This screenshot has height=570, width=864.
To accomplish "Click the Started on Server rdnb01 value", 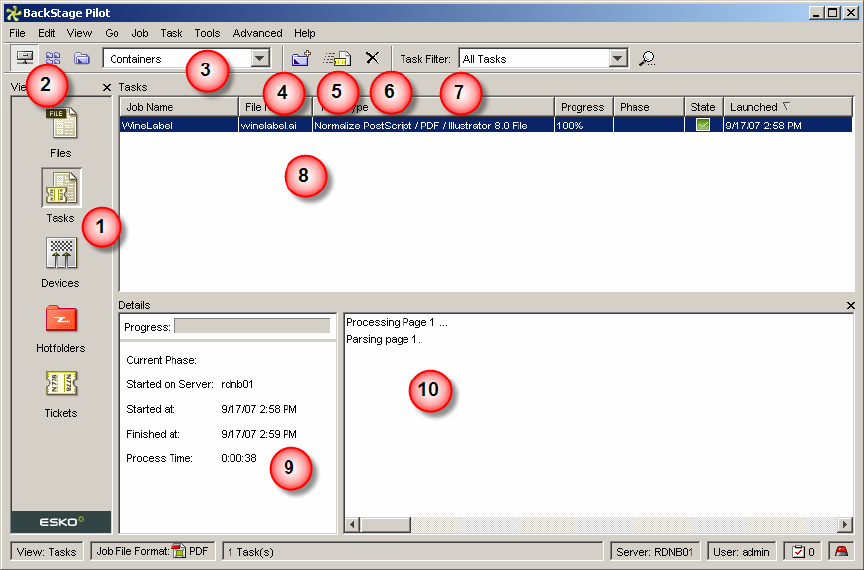I will 237,384.
